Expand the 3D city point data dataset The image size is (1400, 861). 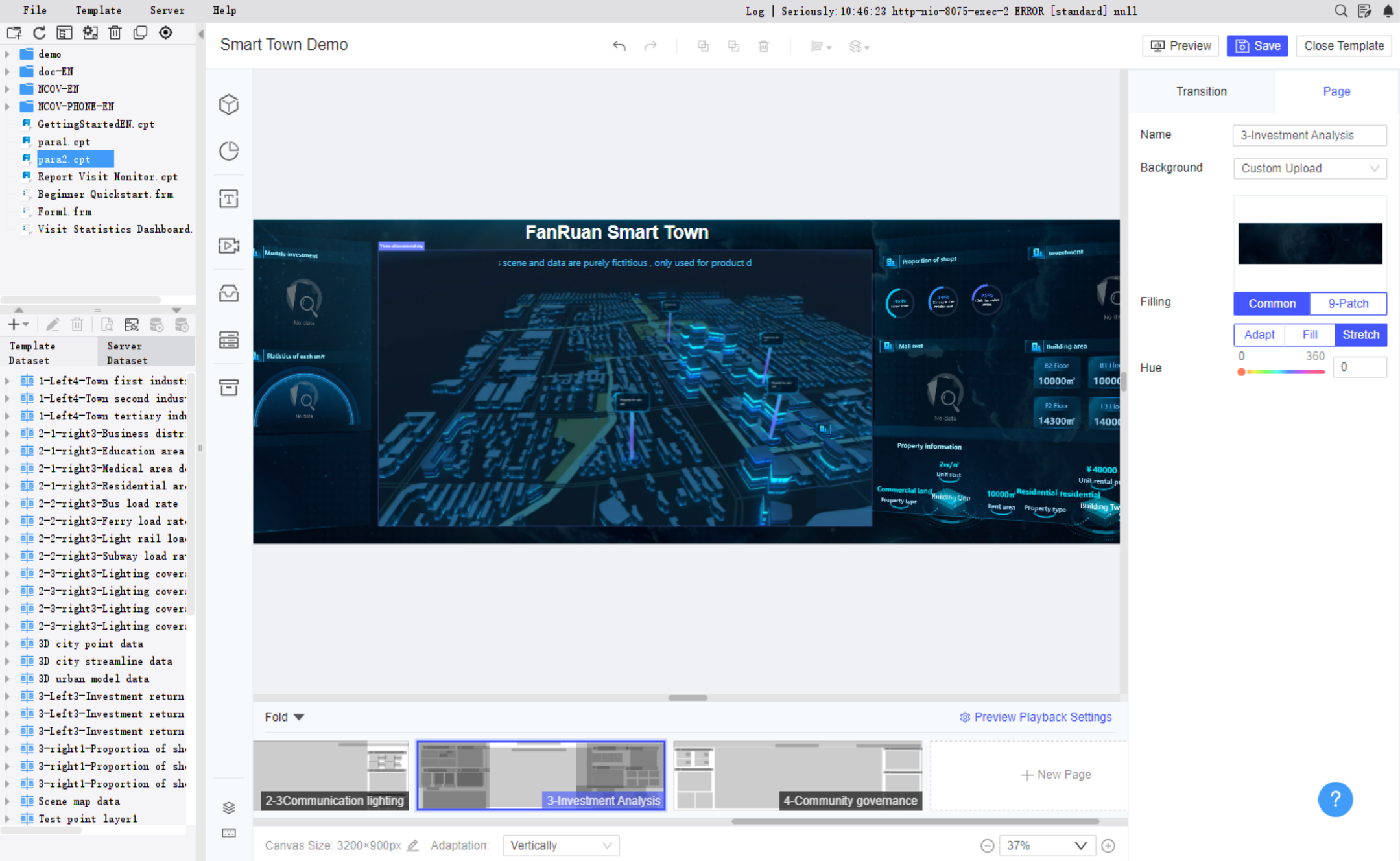8,644
